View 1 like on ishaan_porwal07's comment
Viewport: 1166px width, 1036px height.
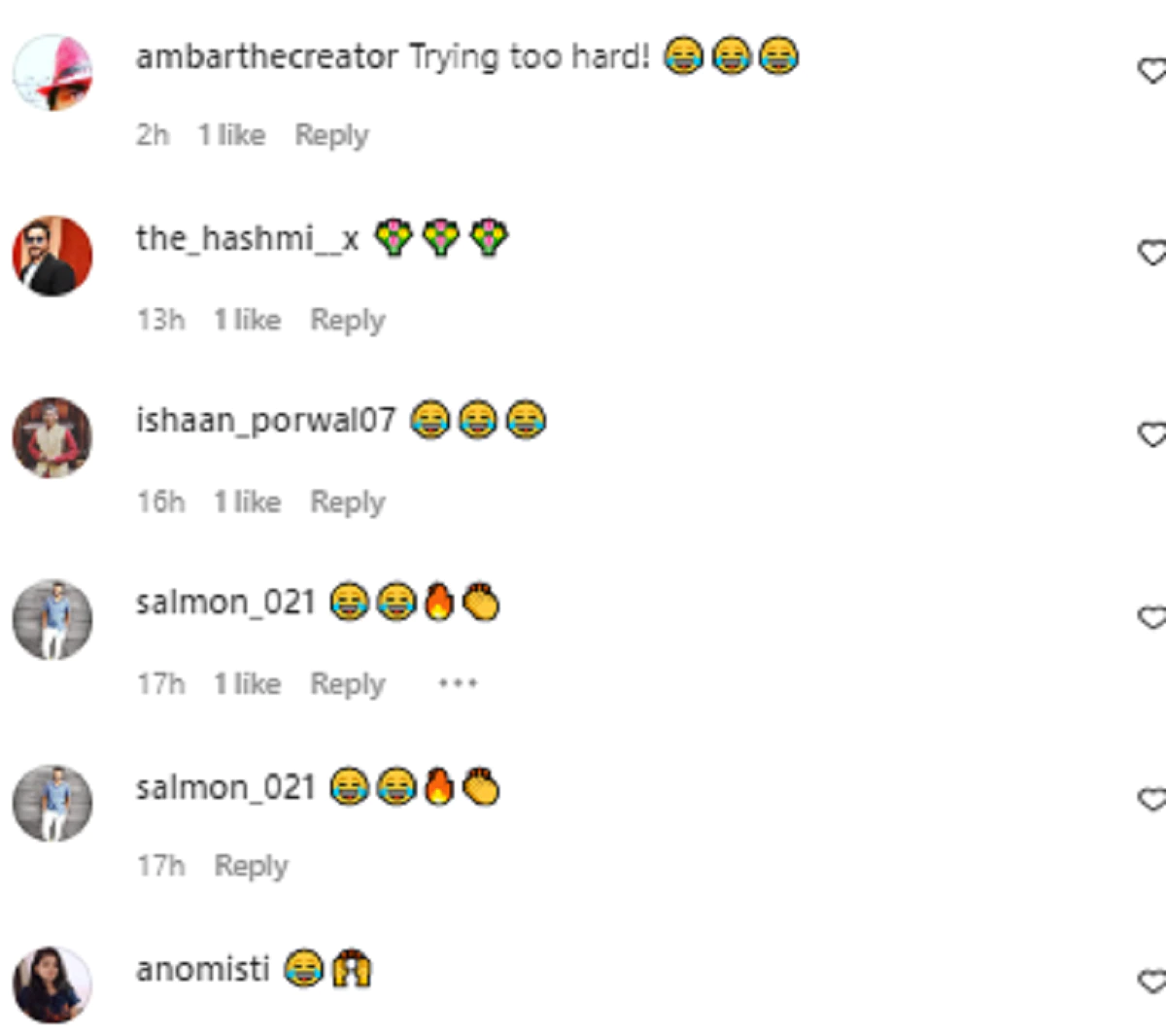(247, 501)
